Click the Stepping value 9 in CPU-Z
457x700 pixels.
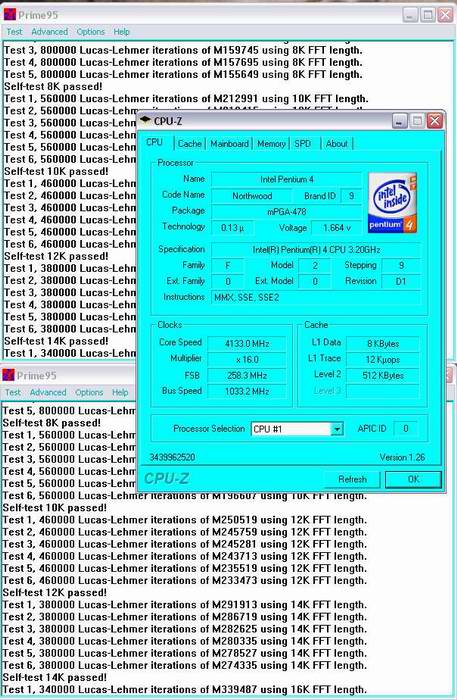coord(401,266)
